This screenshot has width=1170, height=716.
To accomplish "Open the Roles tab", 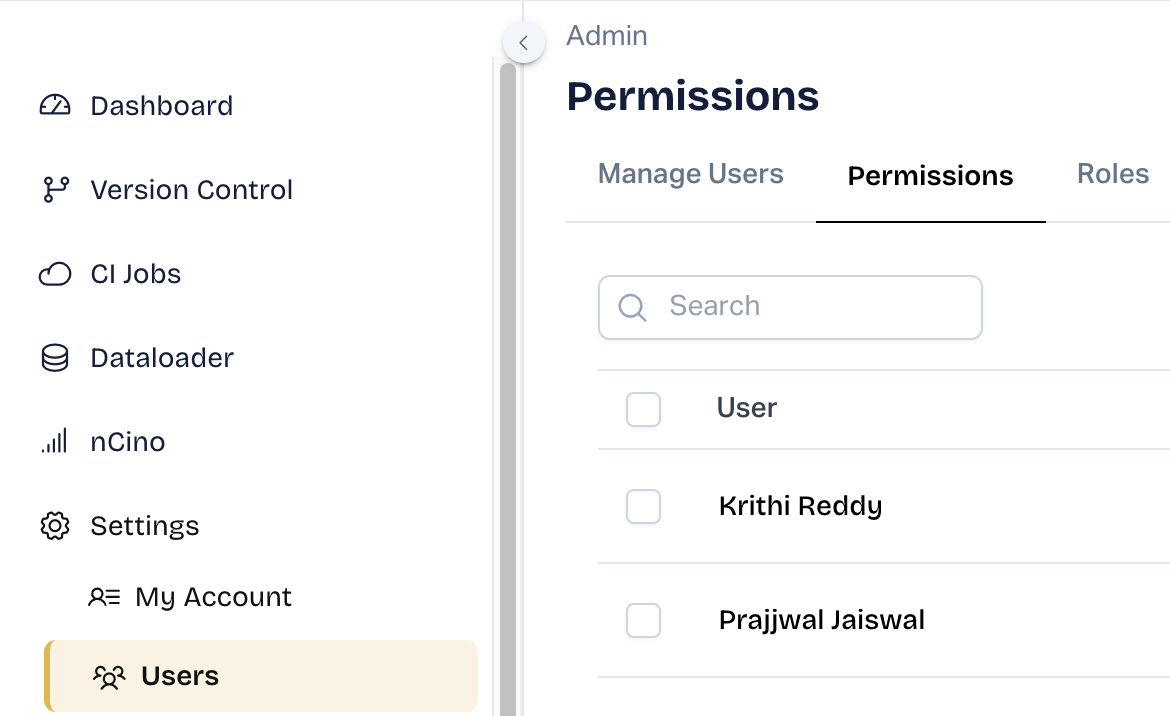I will (x=1112, y=175).
